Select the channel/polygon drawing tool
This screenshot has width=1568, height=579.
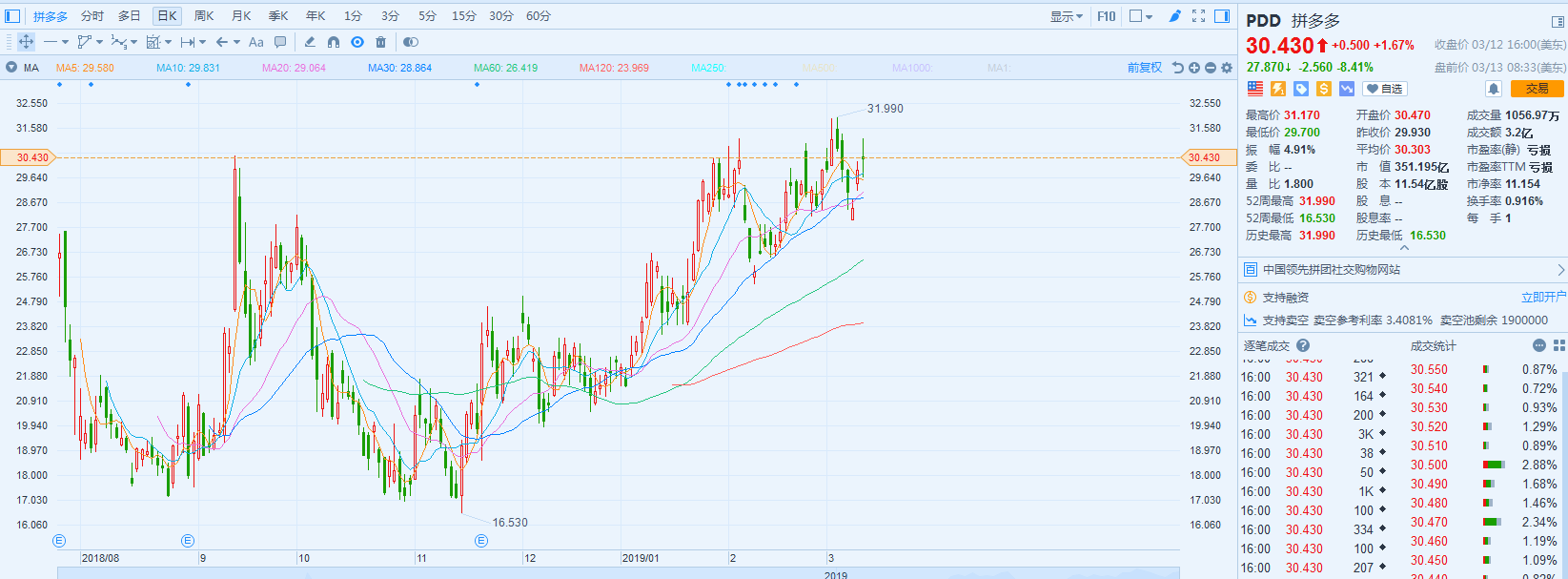pyautogui.click(x=85, y=42)
